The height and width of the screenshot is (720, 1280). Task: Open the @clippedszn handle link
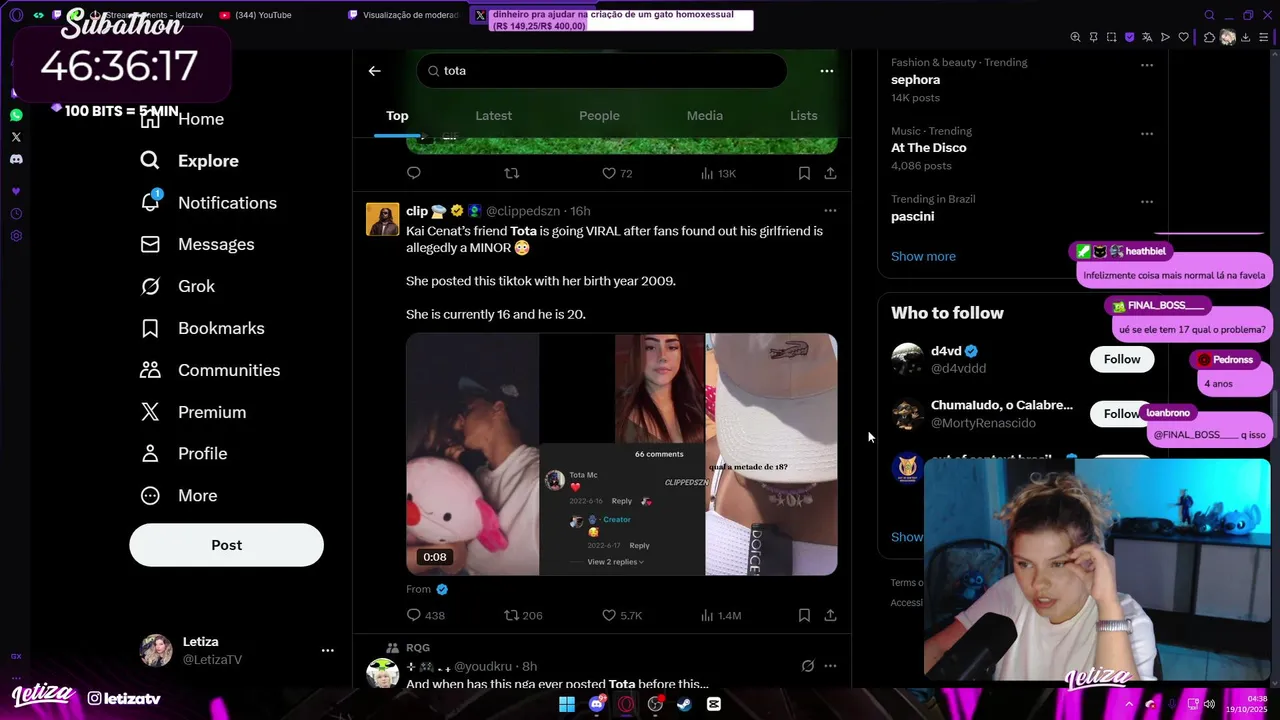pos(523,211)
